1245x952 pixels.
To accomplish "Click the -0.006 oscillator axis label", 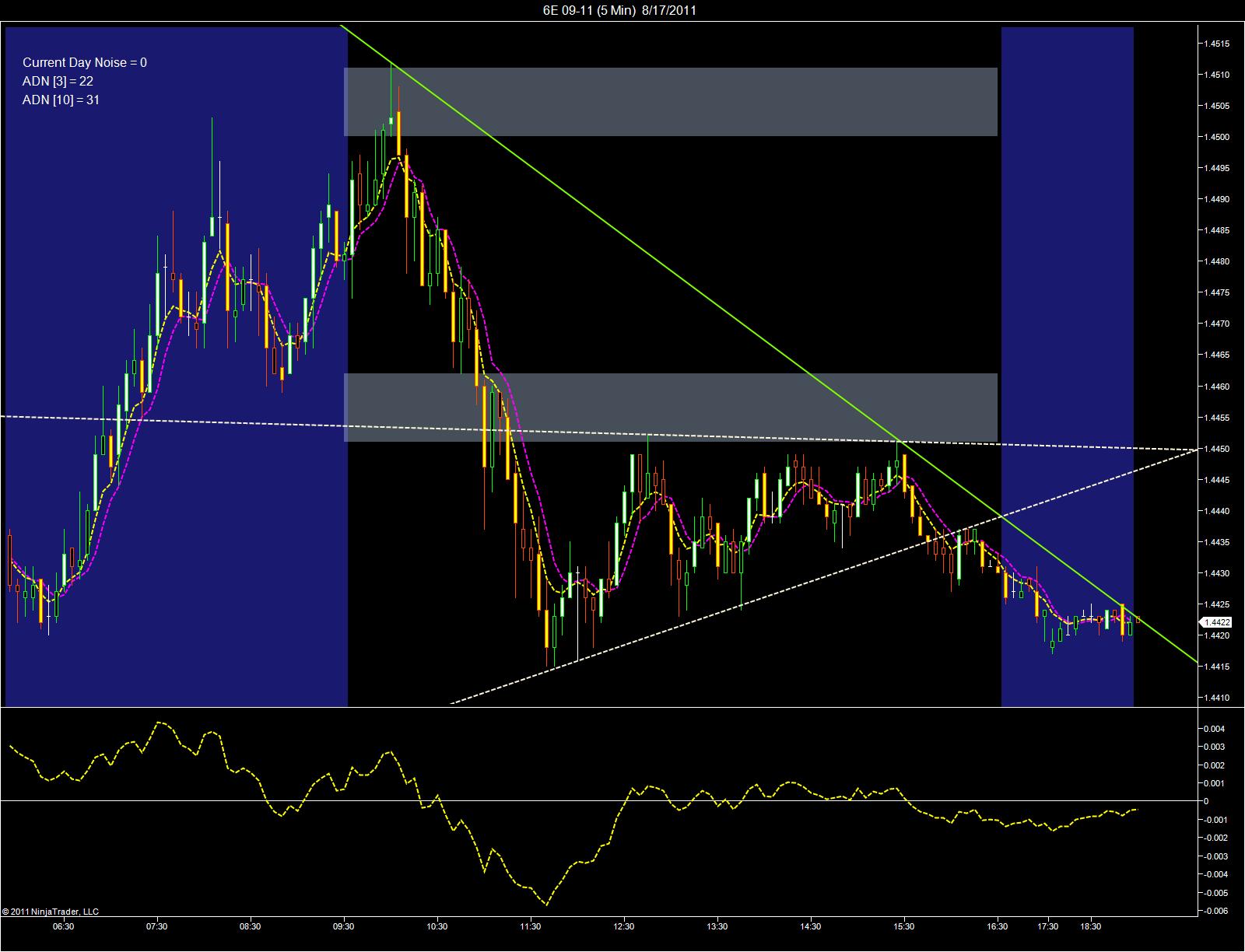I will [x=1215, y=911].
